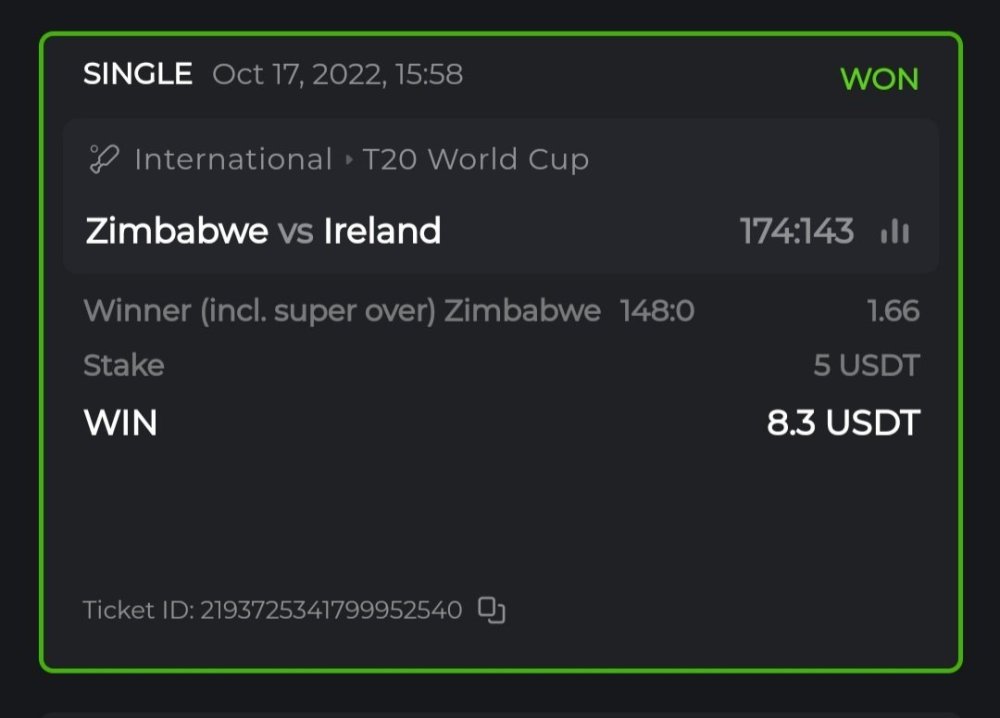
Task: Click the 8.3 USDT win amount
Action: click(842, 423)
